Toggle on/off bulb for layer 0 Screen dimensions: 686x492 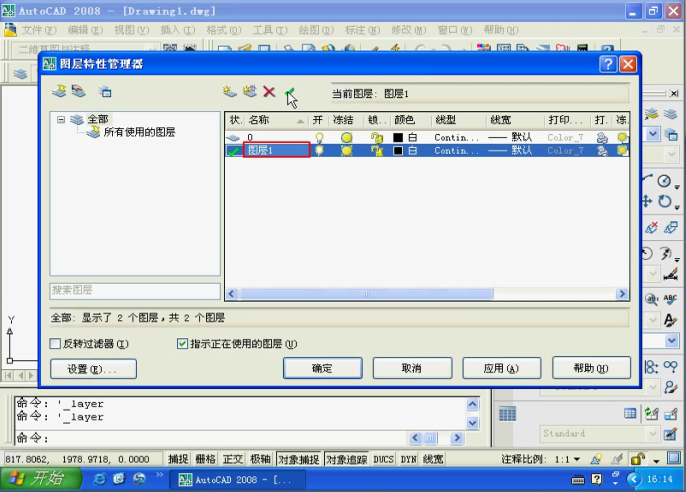pos(319,137)
